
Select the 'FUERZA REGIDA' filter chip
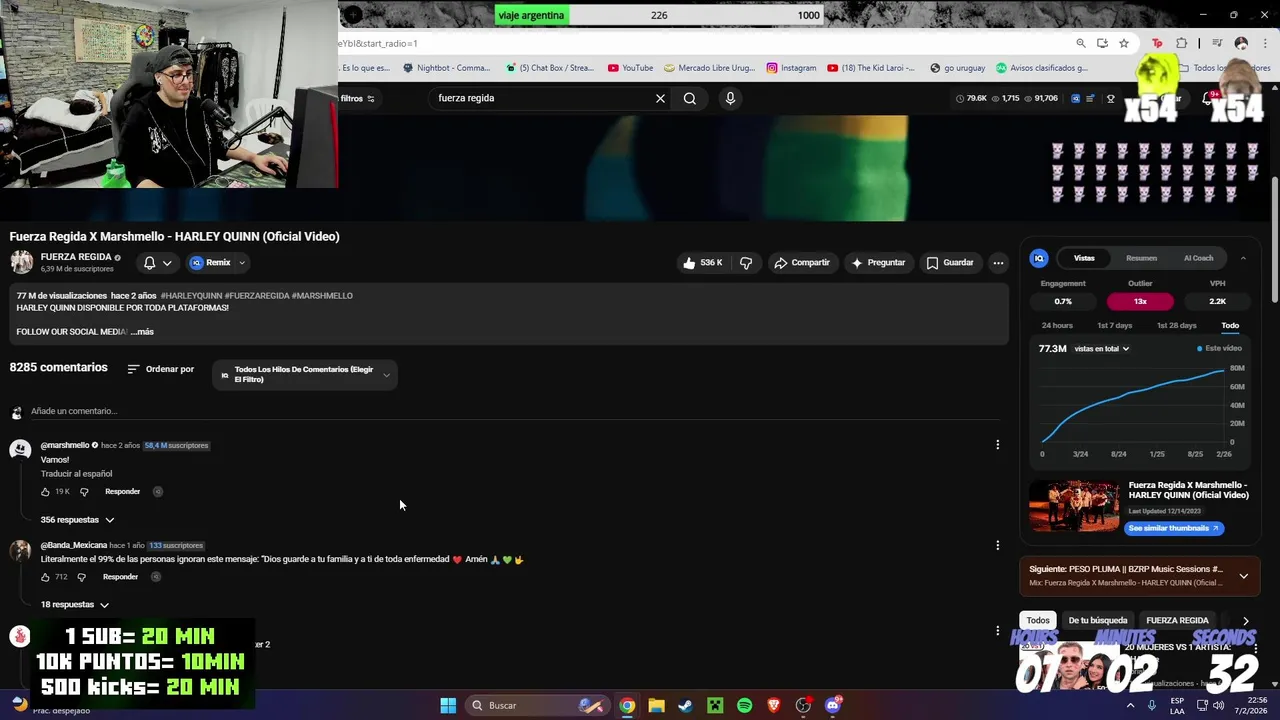click(x=1177, y=621)
